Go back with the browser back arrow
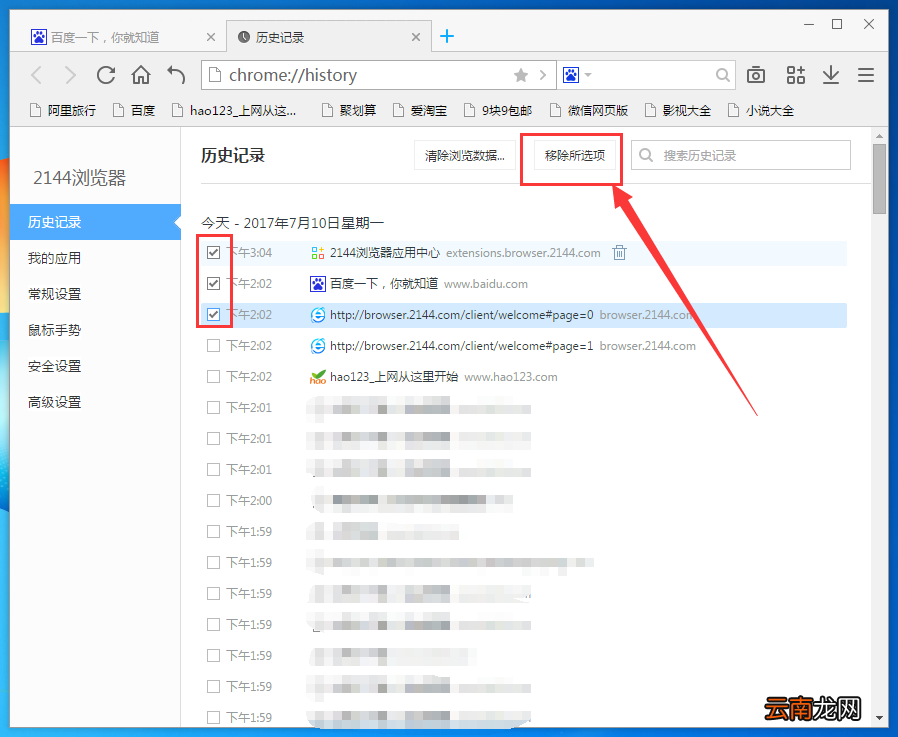 tap(37, 75)
